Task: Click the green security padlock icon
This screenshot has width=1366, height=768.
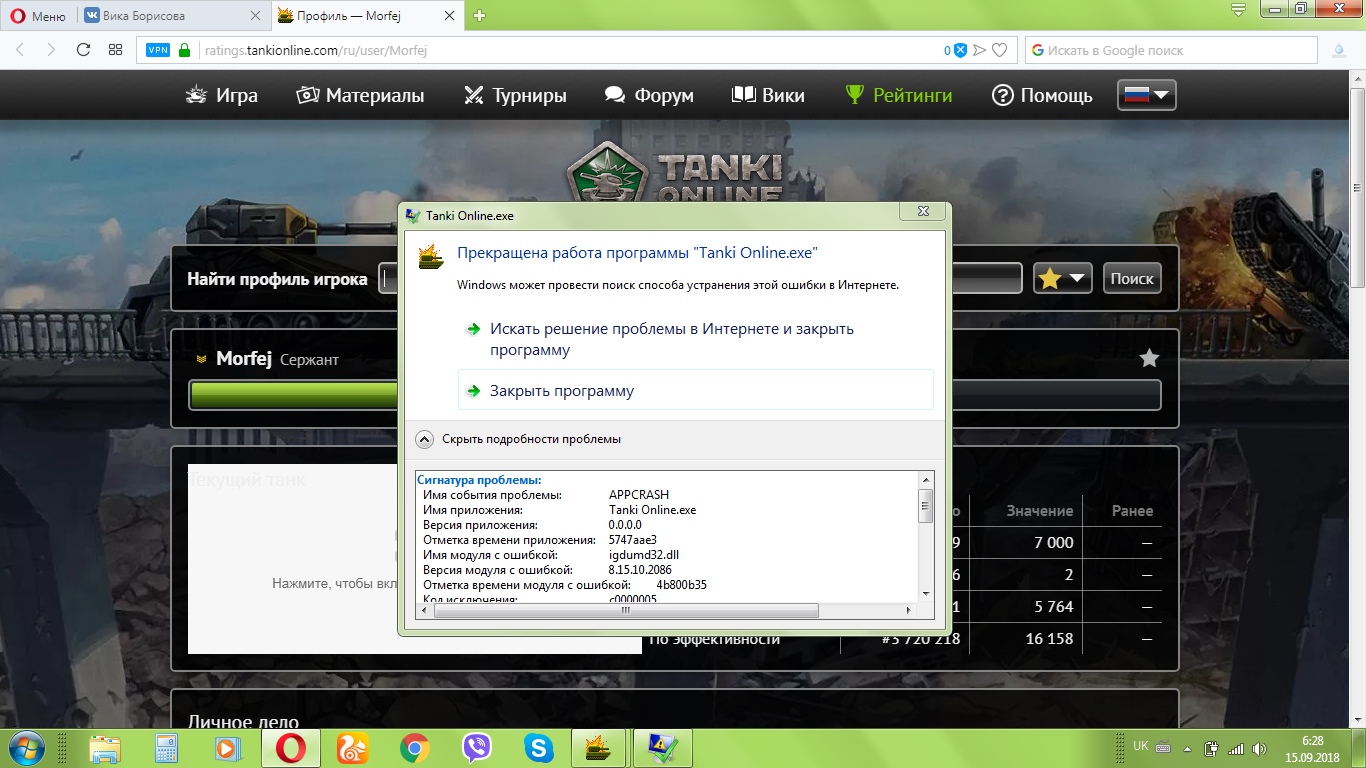Action: (184, 50)
